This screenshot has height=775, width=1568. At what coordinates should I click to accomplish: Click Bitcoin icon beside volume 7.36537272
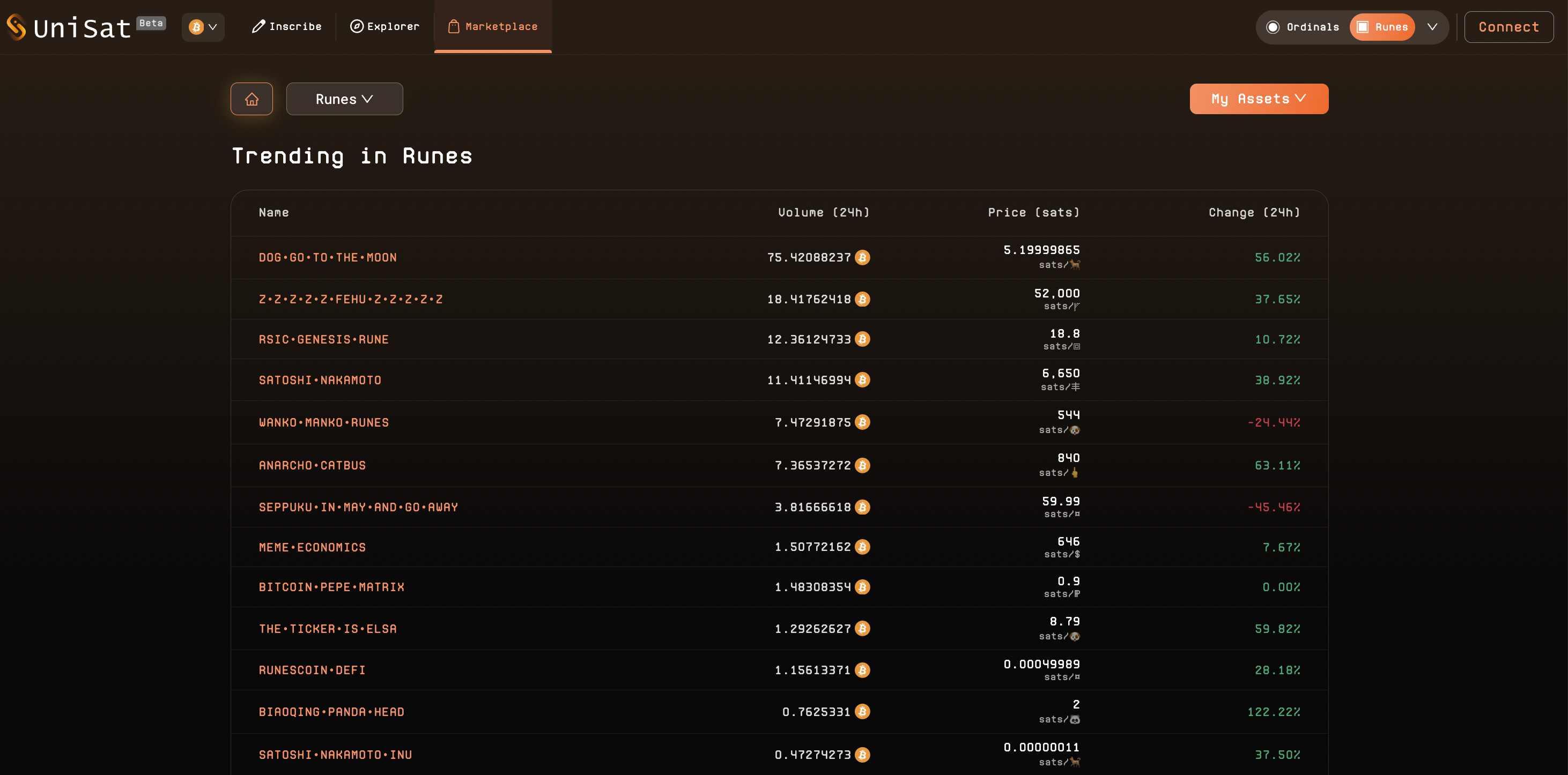862,466
